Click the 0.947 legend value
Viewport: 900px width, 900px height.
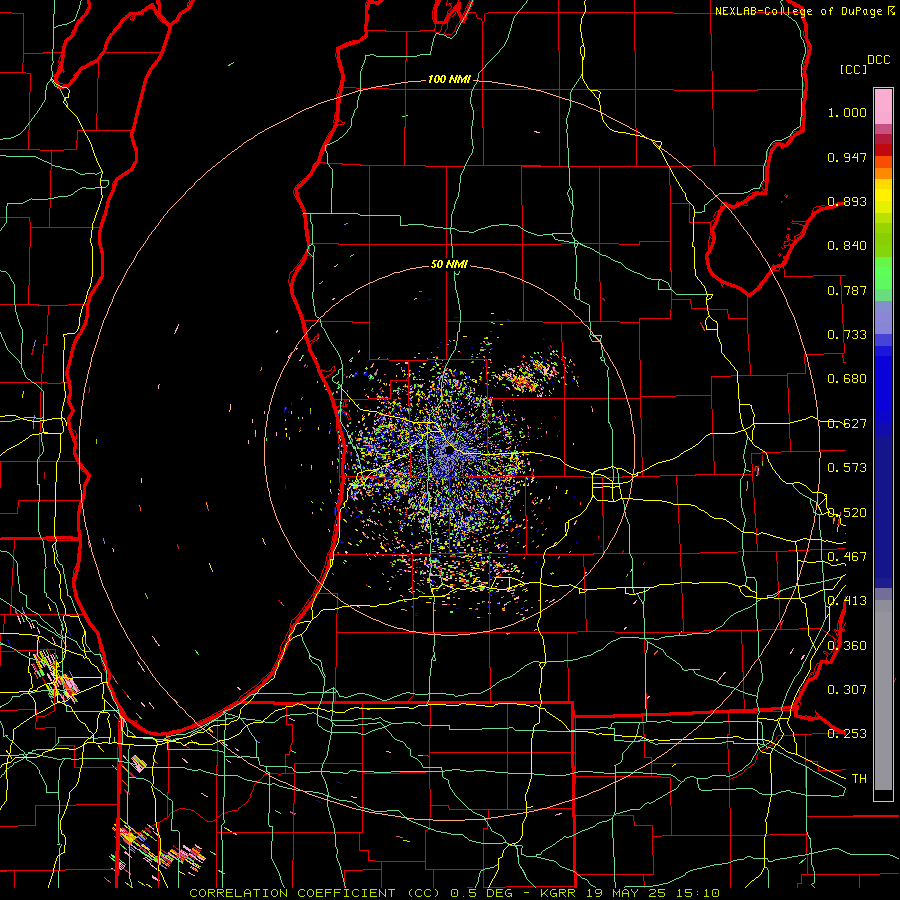coord(847,157)
